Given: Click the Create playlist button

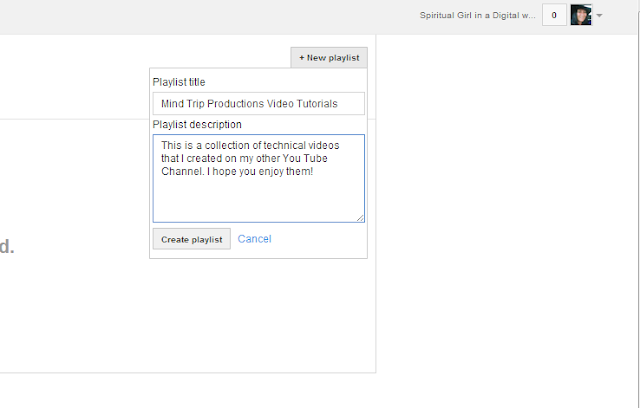Looking at the screenshot, I should (x=192, y=239).
